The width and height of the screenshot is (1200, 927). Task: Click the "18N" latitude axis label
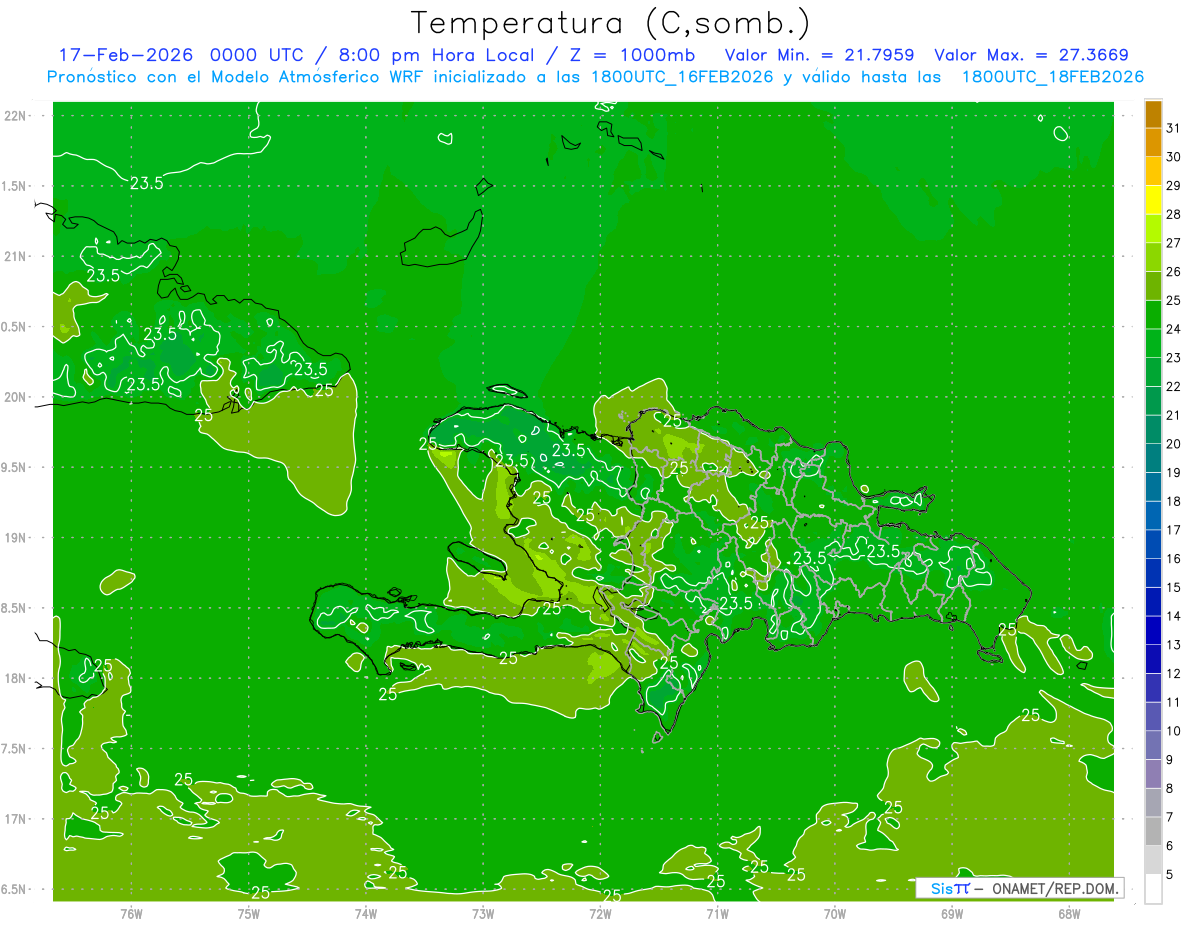(14, 678)
